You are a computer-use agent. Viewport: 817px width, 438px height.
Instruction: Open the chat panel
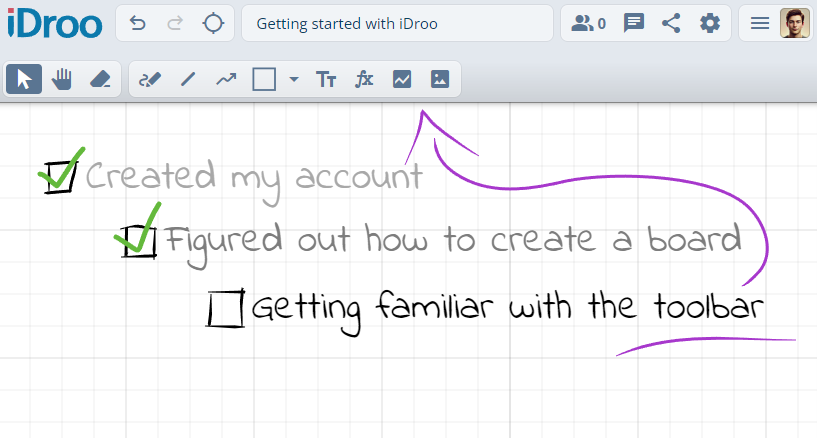click(634, 23)
